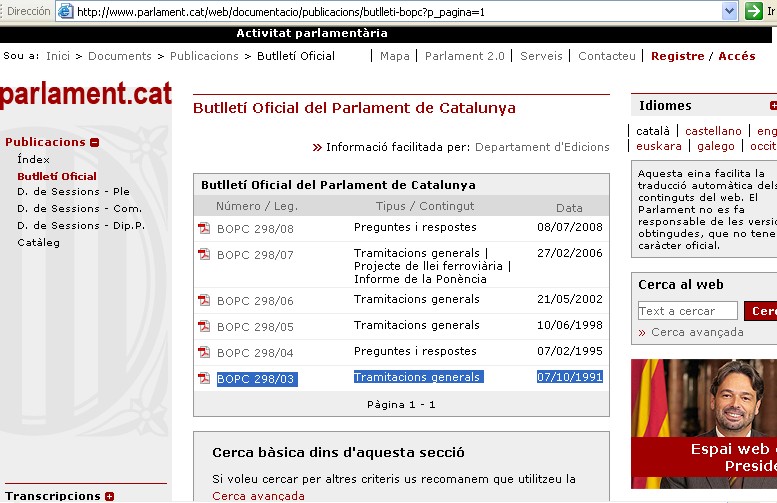
Task: Open Serveis in top navigation
Action: (541, 56)
